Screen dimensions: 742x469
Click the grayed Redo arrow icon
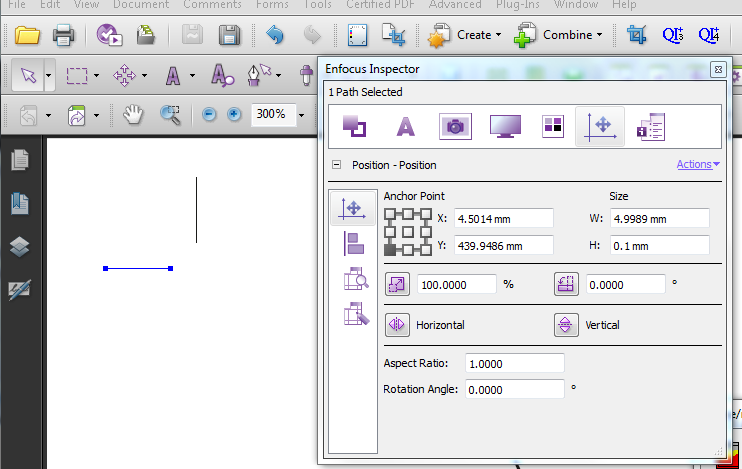[312, 35]
